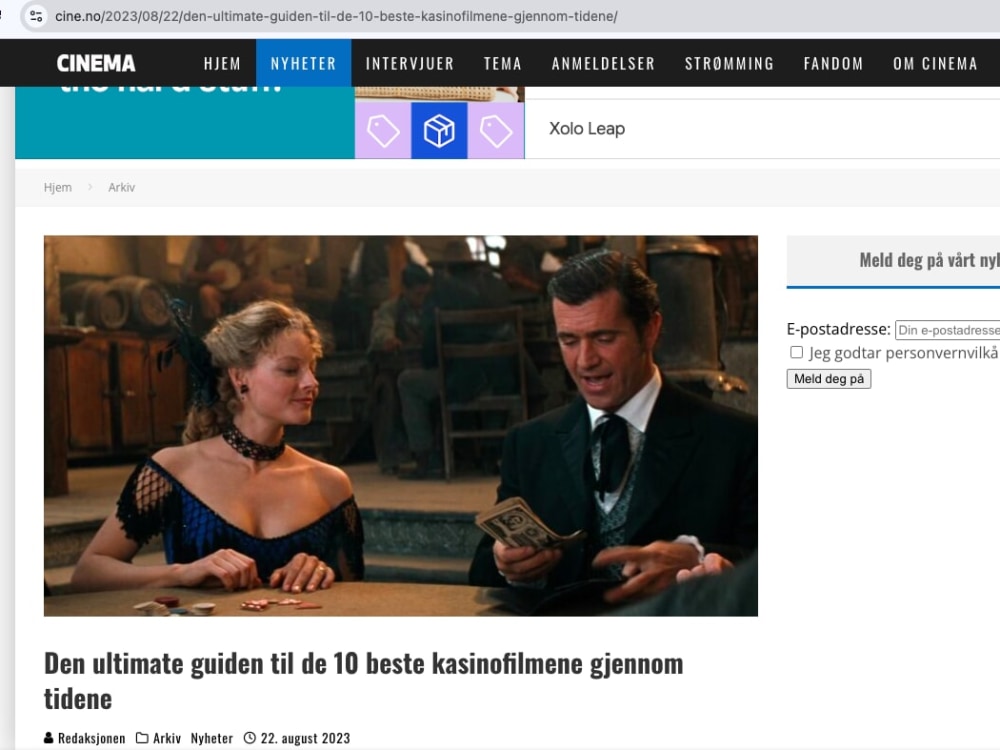1000x750 pixels.
Task: Click the Meld deg på button
Action: click(x=828, y=379)
